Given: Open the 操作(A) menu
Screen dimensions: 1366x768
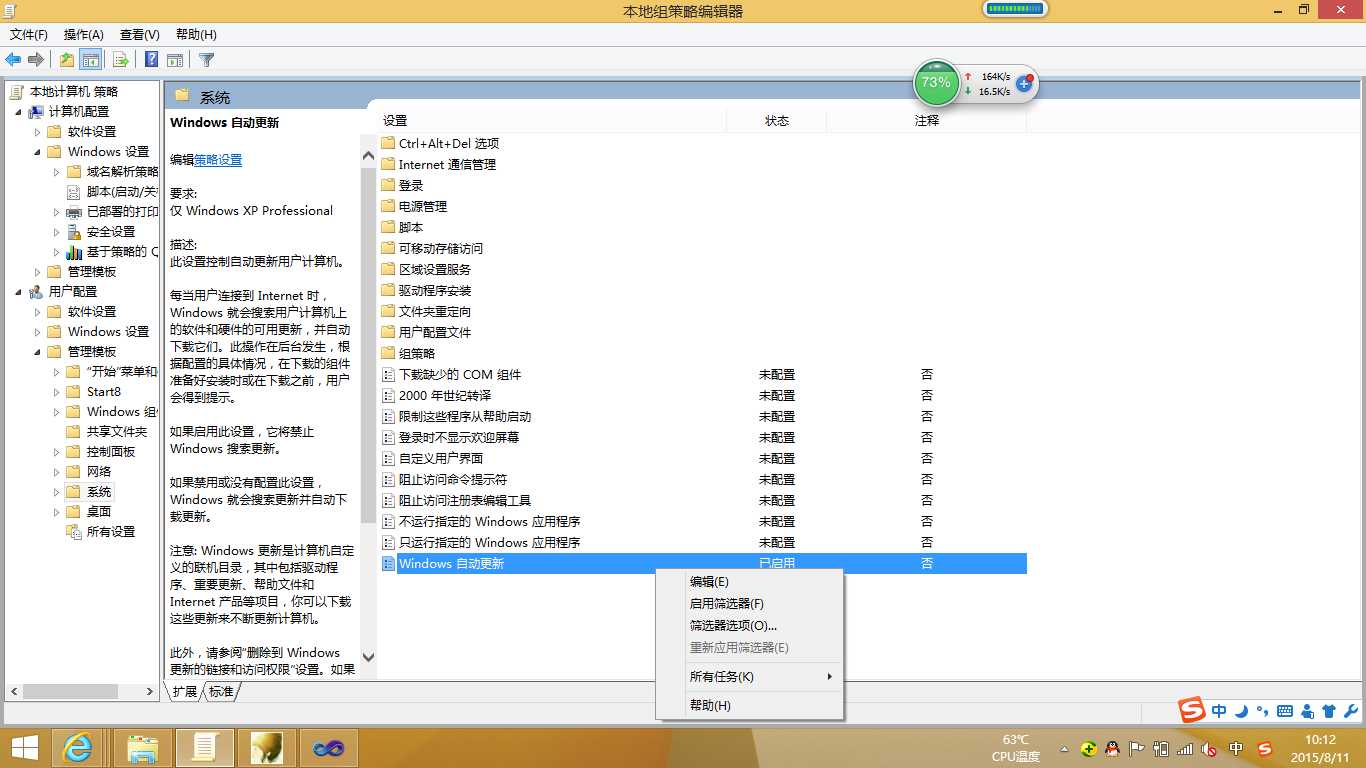Looking at the screenshot, I should pyautogui.click(x=84, y=35).
